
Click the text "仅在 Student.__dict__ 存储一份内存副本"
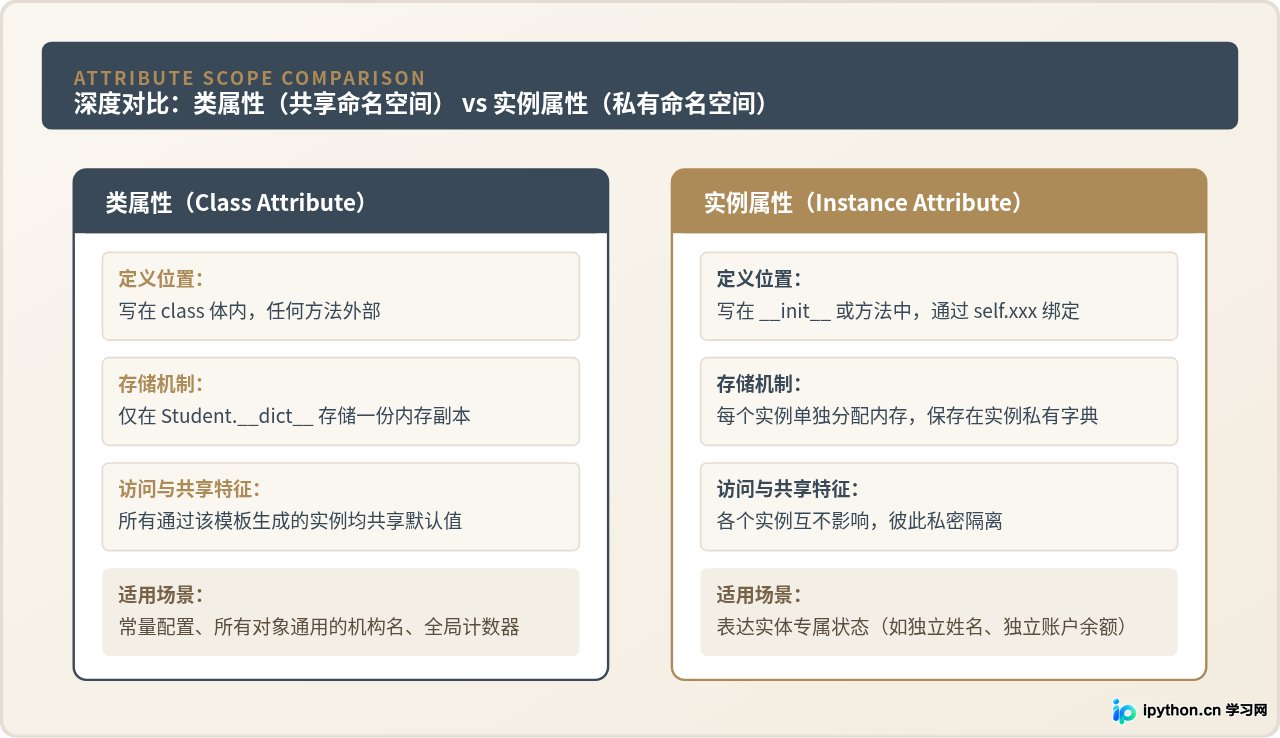pyautogui.click(x=294, y=416)
